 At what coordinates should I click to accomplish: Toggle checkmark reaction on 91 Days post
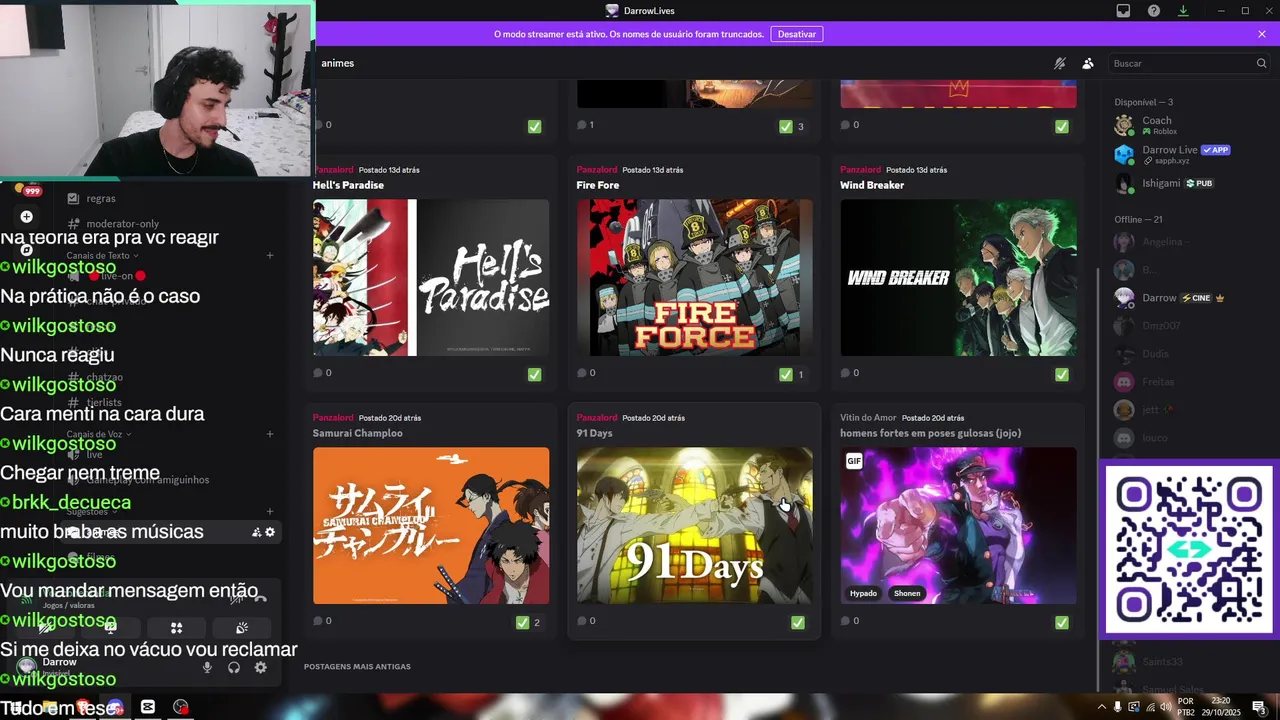click(x=798, y=622)
